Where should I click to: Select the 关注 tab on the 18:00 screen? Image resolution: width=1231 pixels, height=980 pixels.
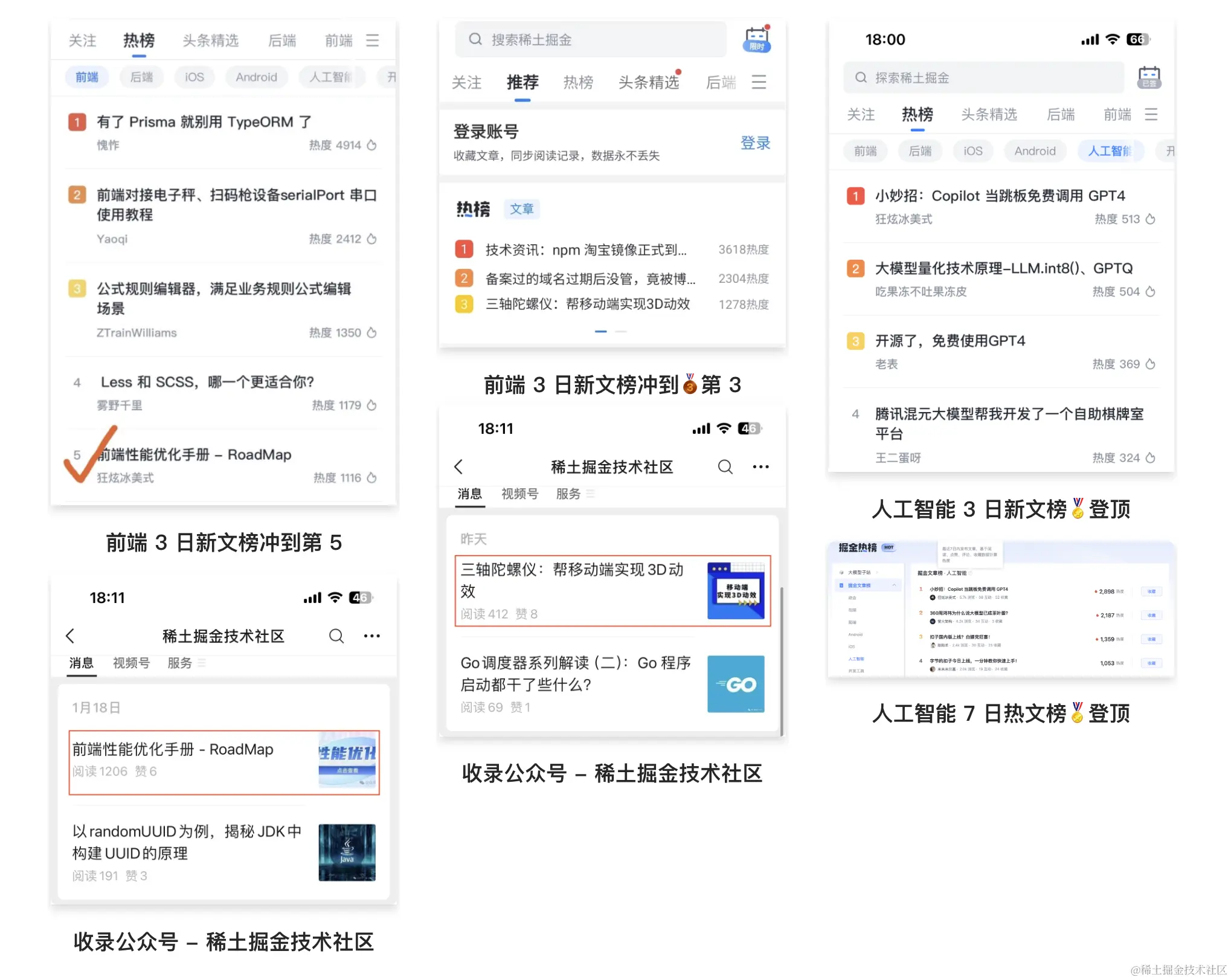pos(861,114)
